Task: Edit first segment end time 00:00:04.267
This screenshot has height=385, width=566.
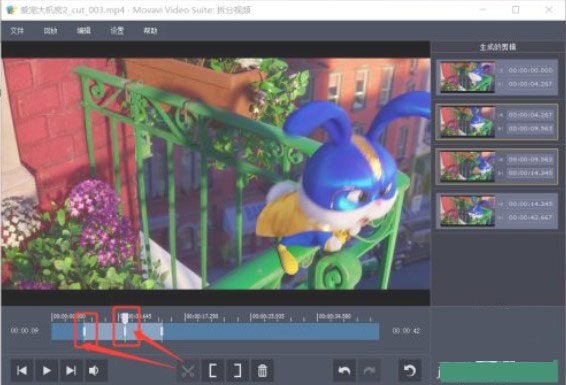Action: click(x=530, y=84)
